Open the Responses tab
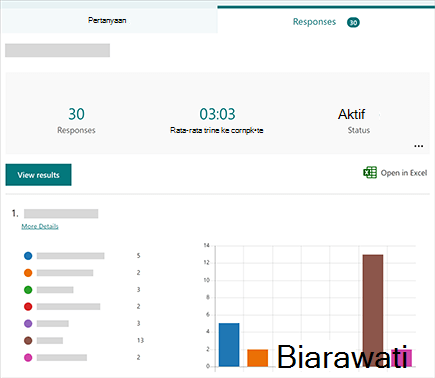This screenshot has height=378, width=435. tap(326, 21)
